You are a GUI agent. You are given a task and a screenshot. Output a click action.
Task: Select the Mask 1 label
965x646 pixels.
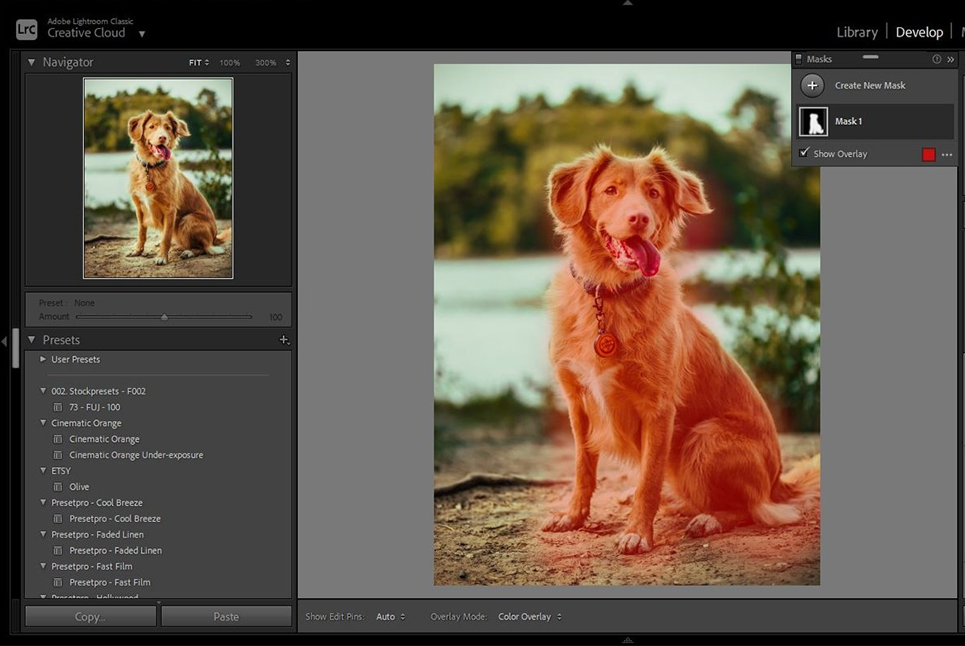click(x=848, y=121)
